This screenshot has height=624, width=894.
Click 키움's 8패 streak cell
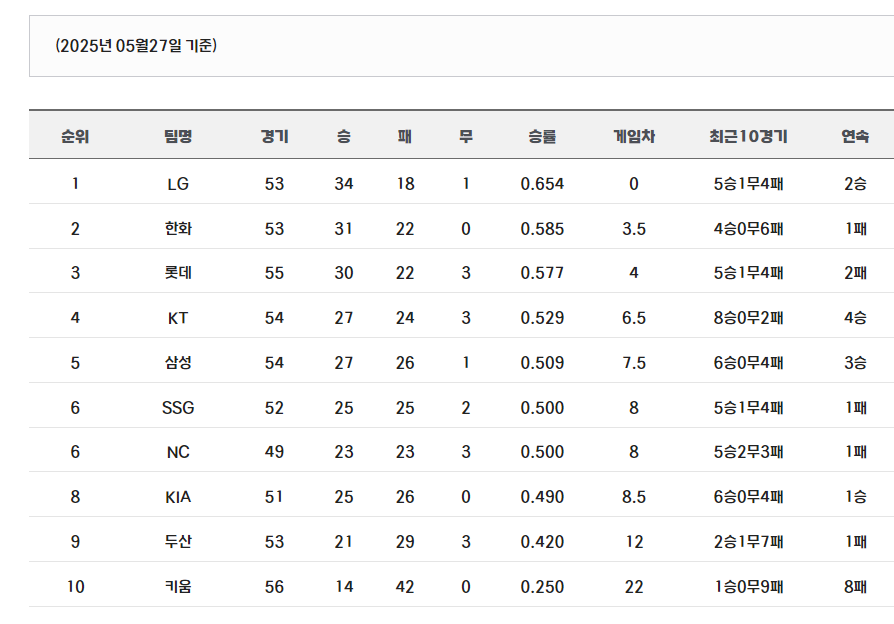855,586
